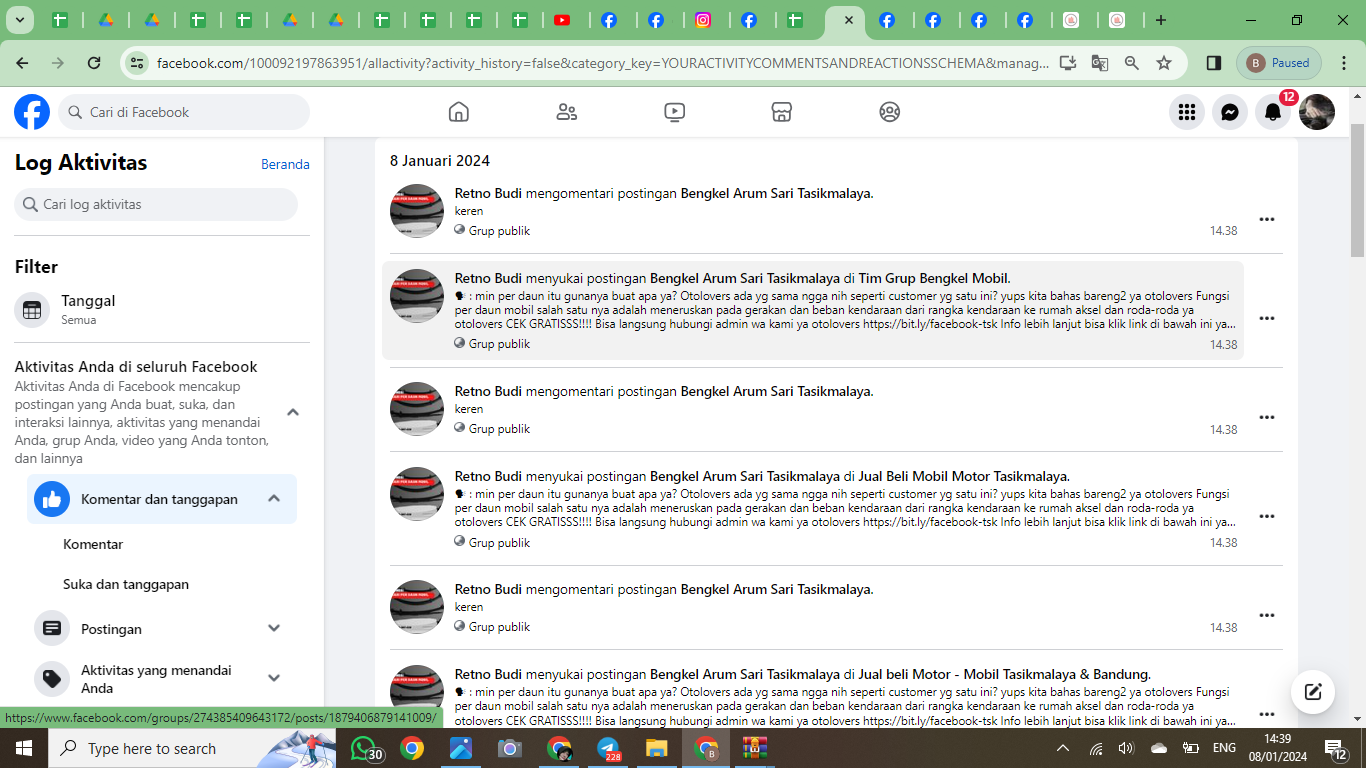Bookmark this page with the star icon
Viewport: 1366px width, 768px height.
click(1164, 63)
